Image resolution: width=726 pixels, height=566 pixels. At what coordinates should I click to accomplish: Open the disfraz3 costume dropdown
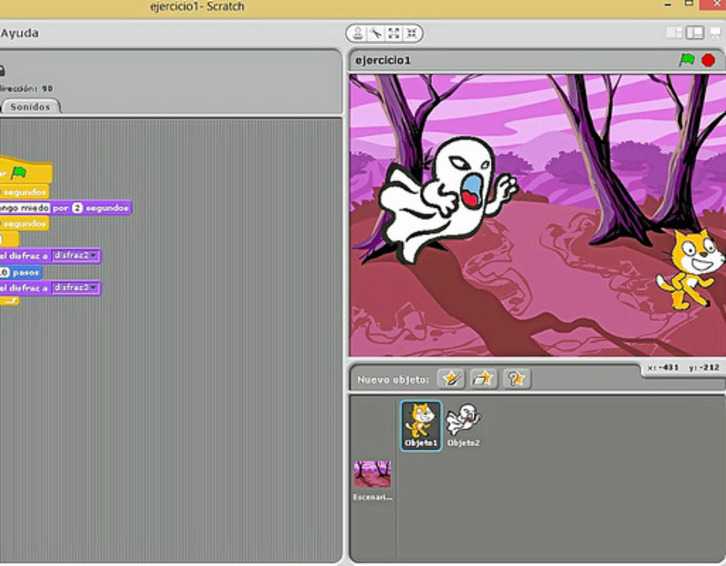pyautogui.click(x=95, y=288)
